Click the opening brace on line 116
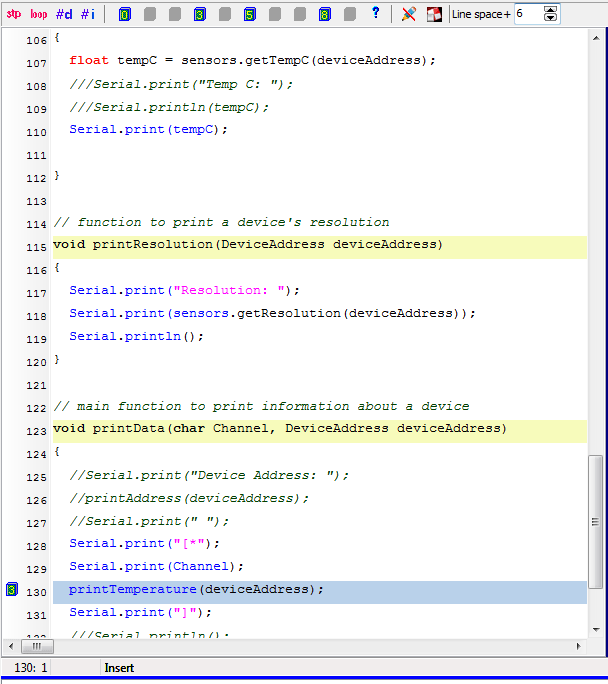This screenshot has height=684, width=608. (57, 267)
